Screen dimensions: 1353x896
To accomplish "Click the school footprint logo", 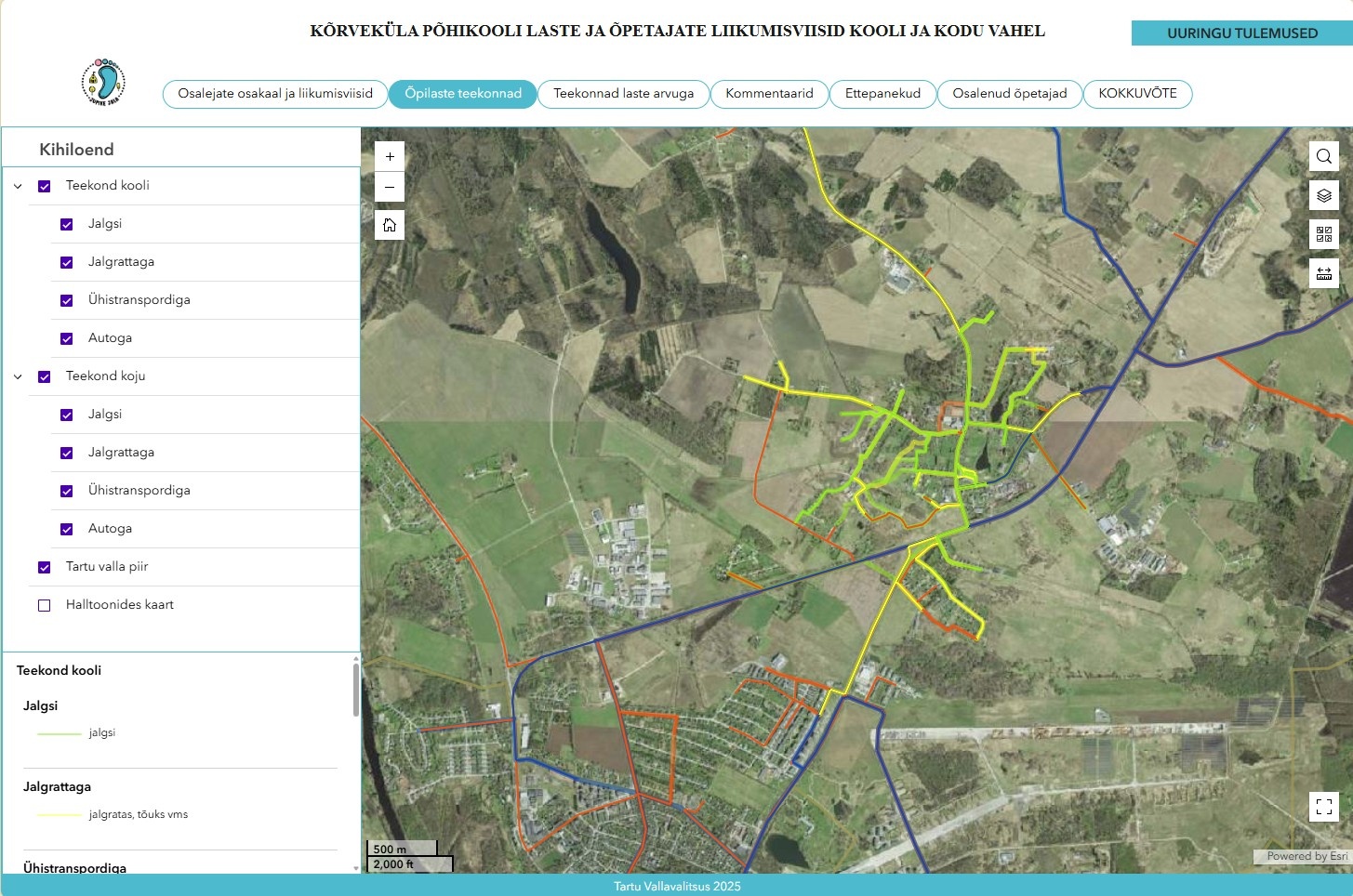I will [x=103, y=82].
